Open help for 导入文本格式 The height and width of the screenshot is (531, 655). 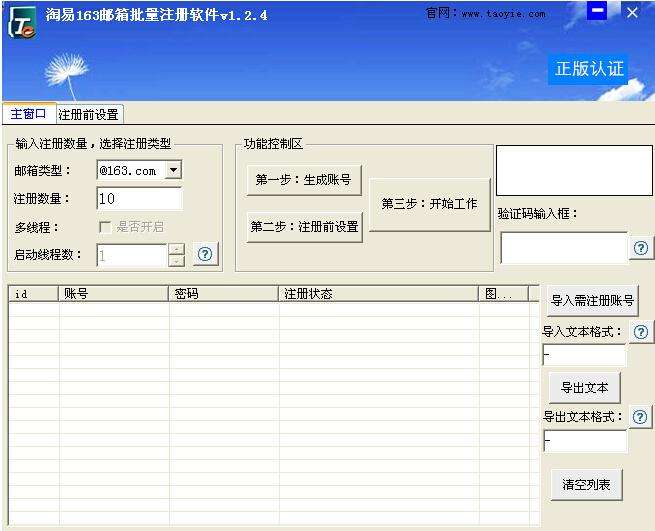point(641,332)
